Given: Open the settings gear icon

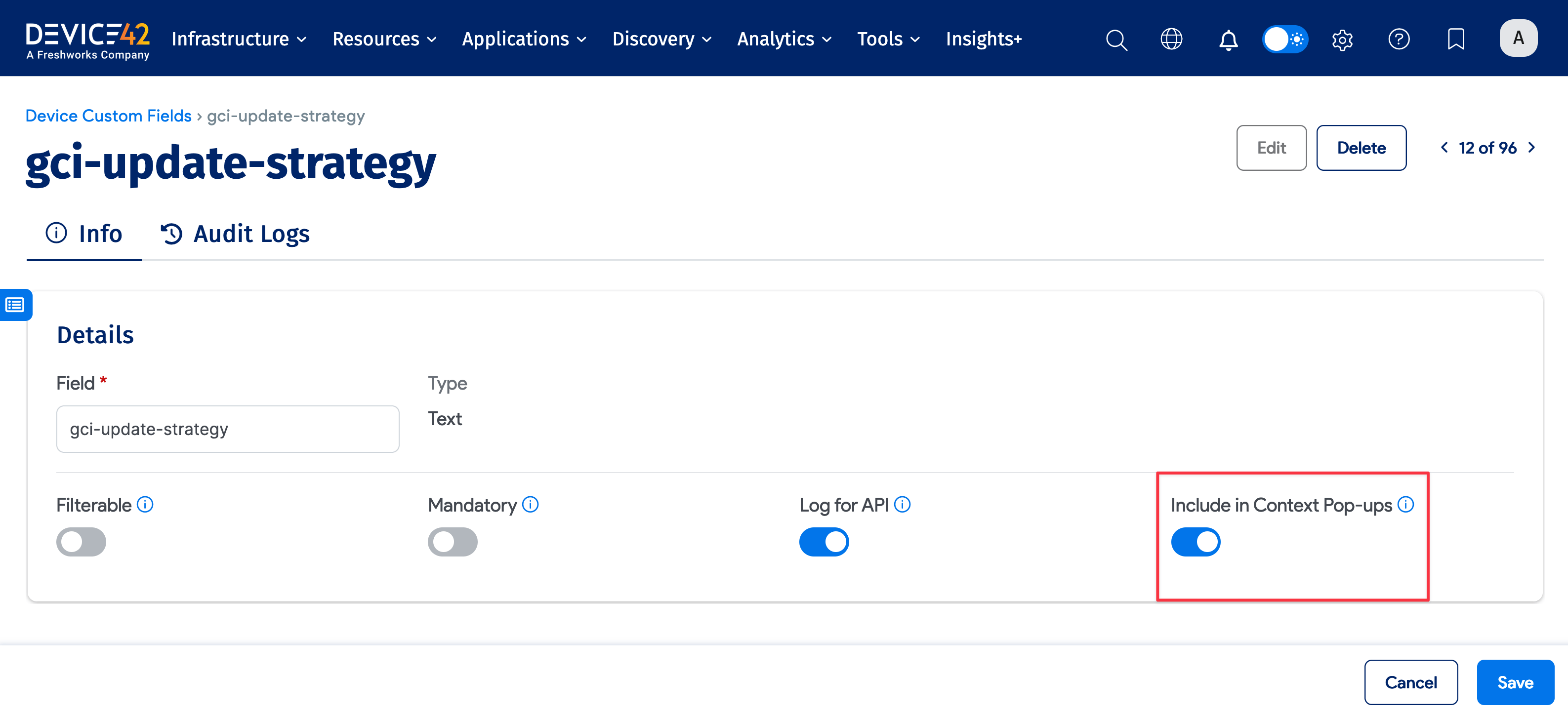Looking at the screenshot, I should [1342, 40].
